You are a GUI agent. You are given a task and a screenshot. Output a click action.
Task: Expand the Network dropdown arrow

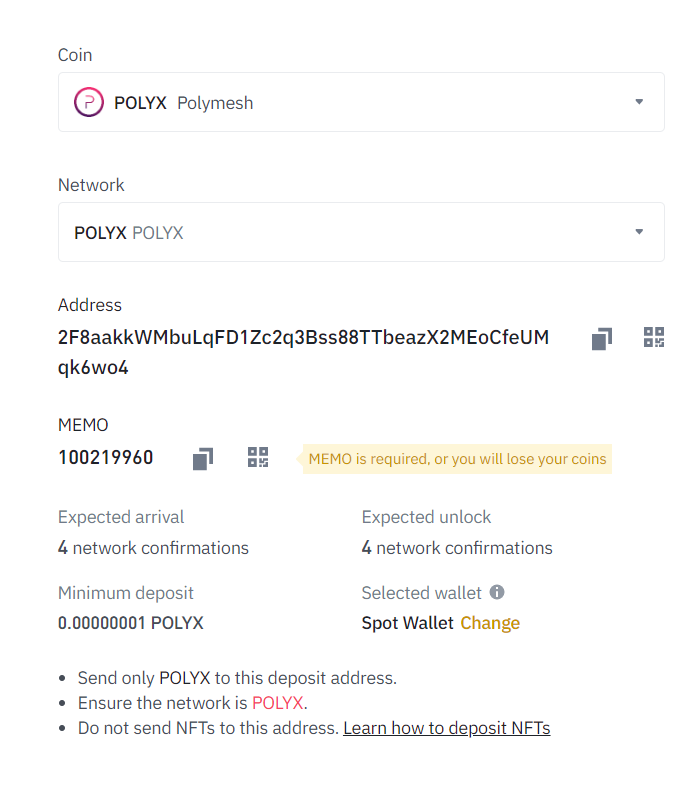click(x=639, y=232)
